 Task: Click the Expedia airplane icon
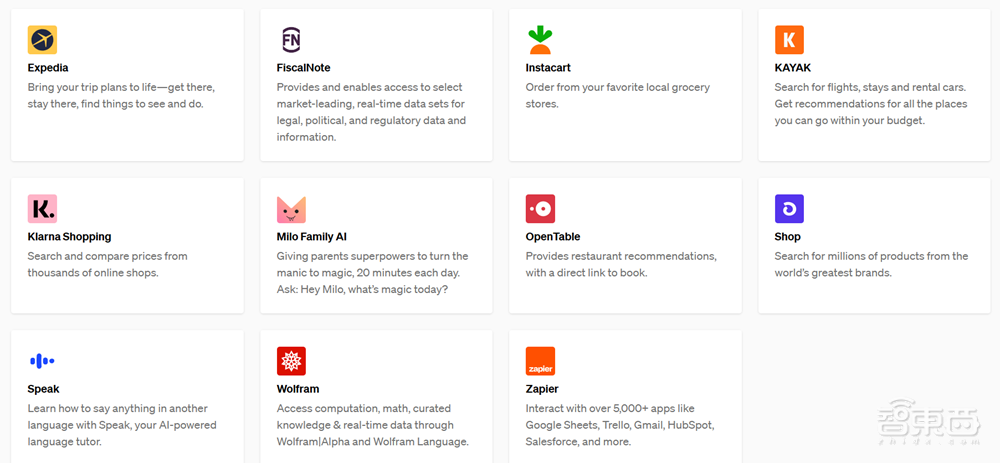coord(42,40)
